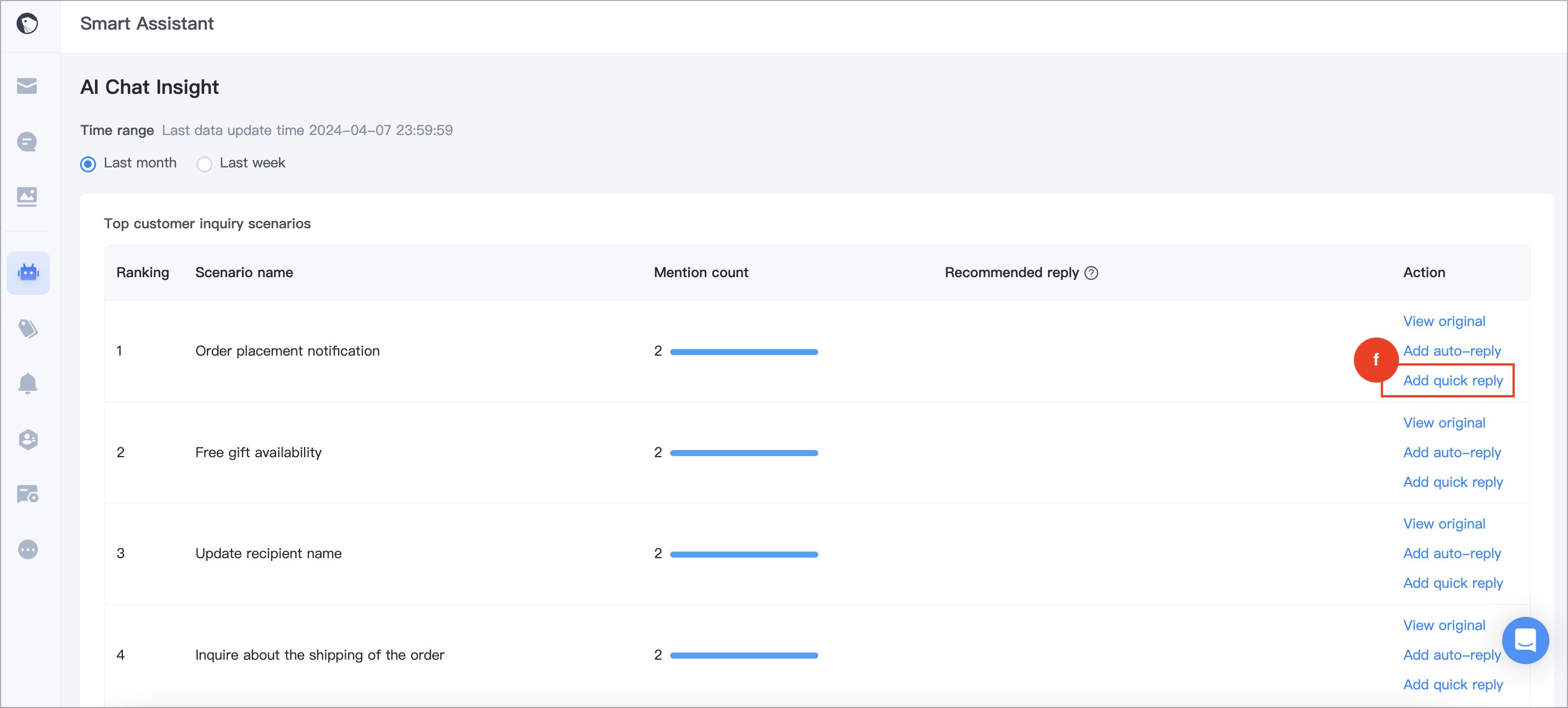The image size is (1568, 708).
Task: Click mention count bar for Order placement notification
Action: (x=744, y=352)
